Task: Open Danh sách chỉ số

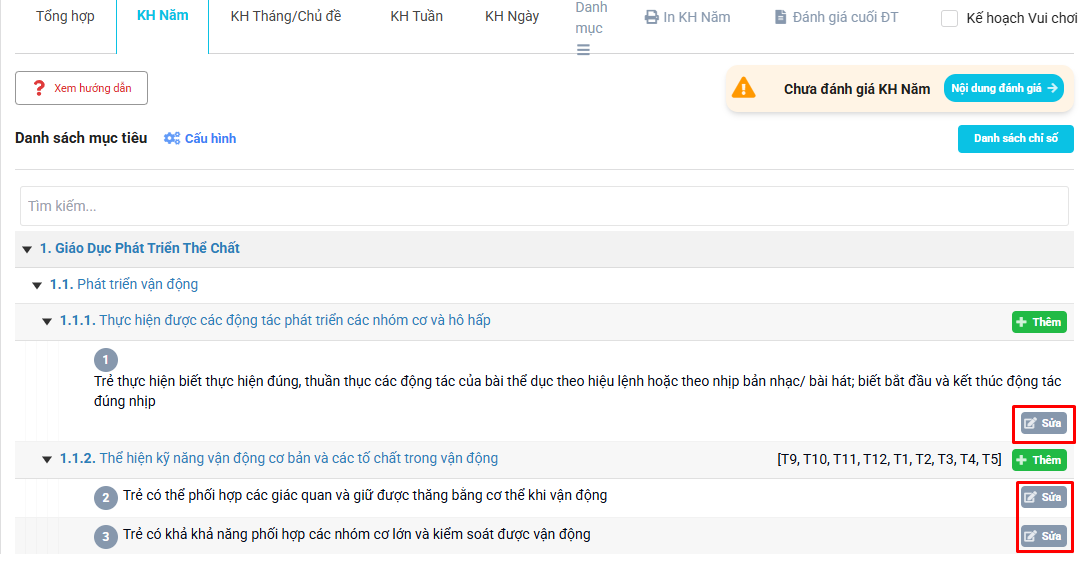Action: click(x=1016, y=139)
